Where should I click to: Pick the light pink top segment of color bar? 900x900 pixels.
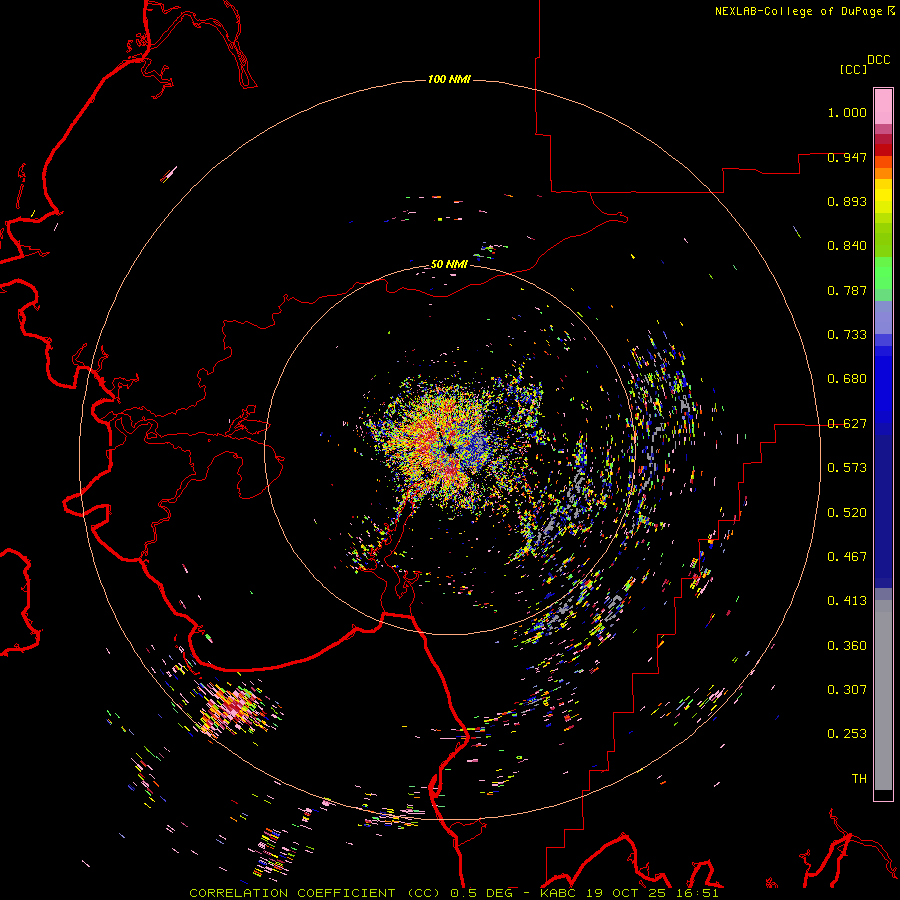[883, 106]
